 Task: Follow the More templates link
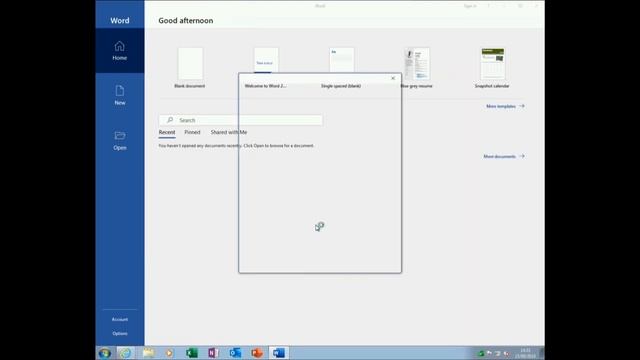tap(505, 106)
